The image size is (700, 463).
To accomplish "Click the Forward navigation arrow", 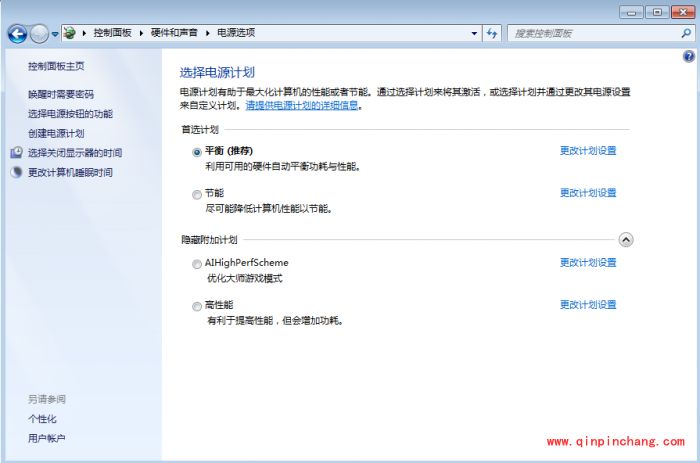I will click(39, 33).
